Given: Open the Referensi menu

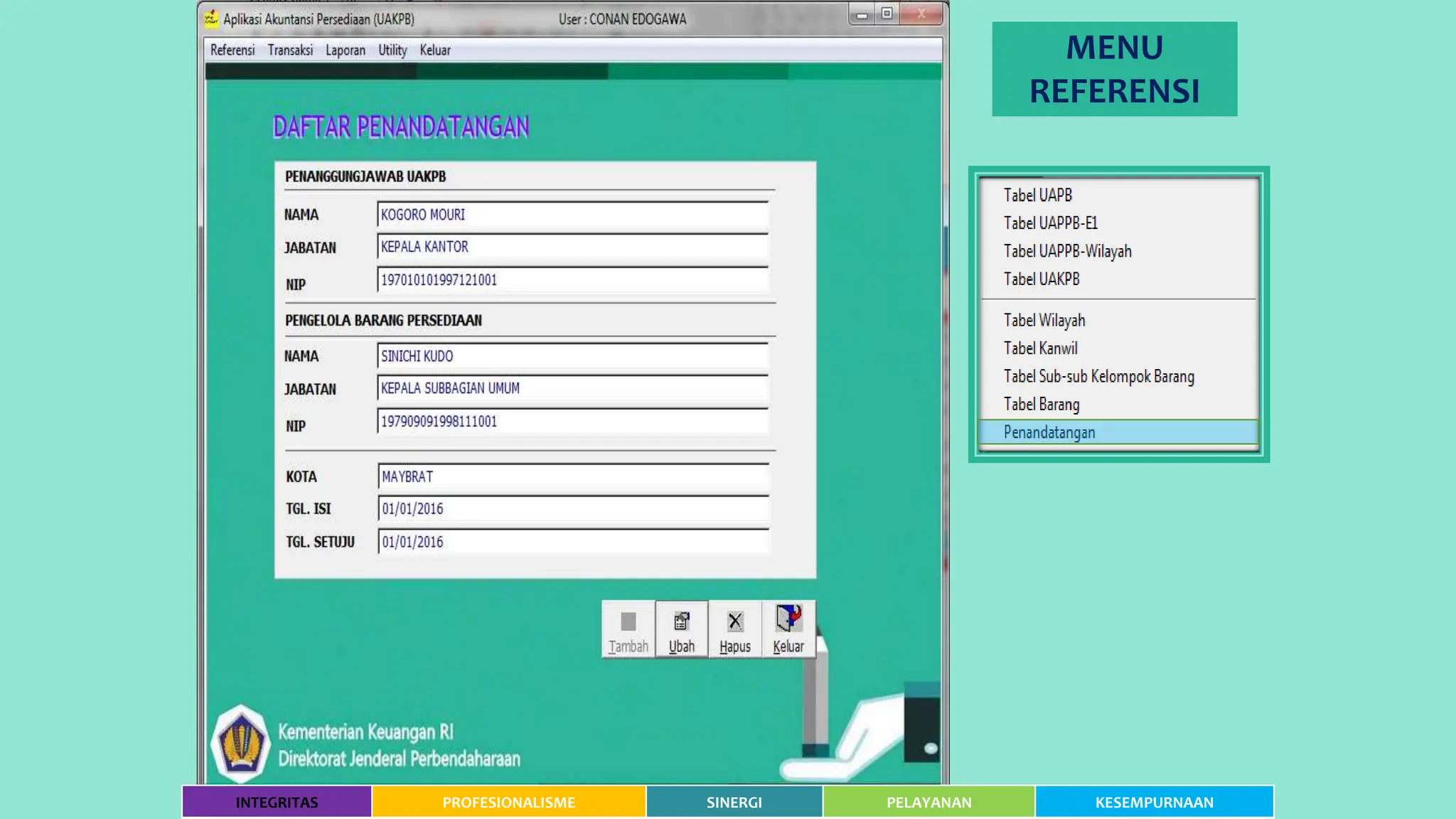Looking at the screenshot, I should pyautogui.click(x=232, y=50).
